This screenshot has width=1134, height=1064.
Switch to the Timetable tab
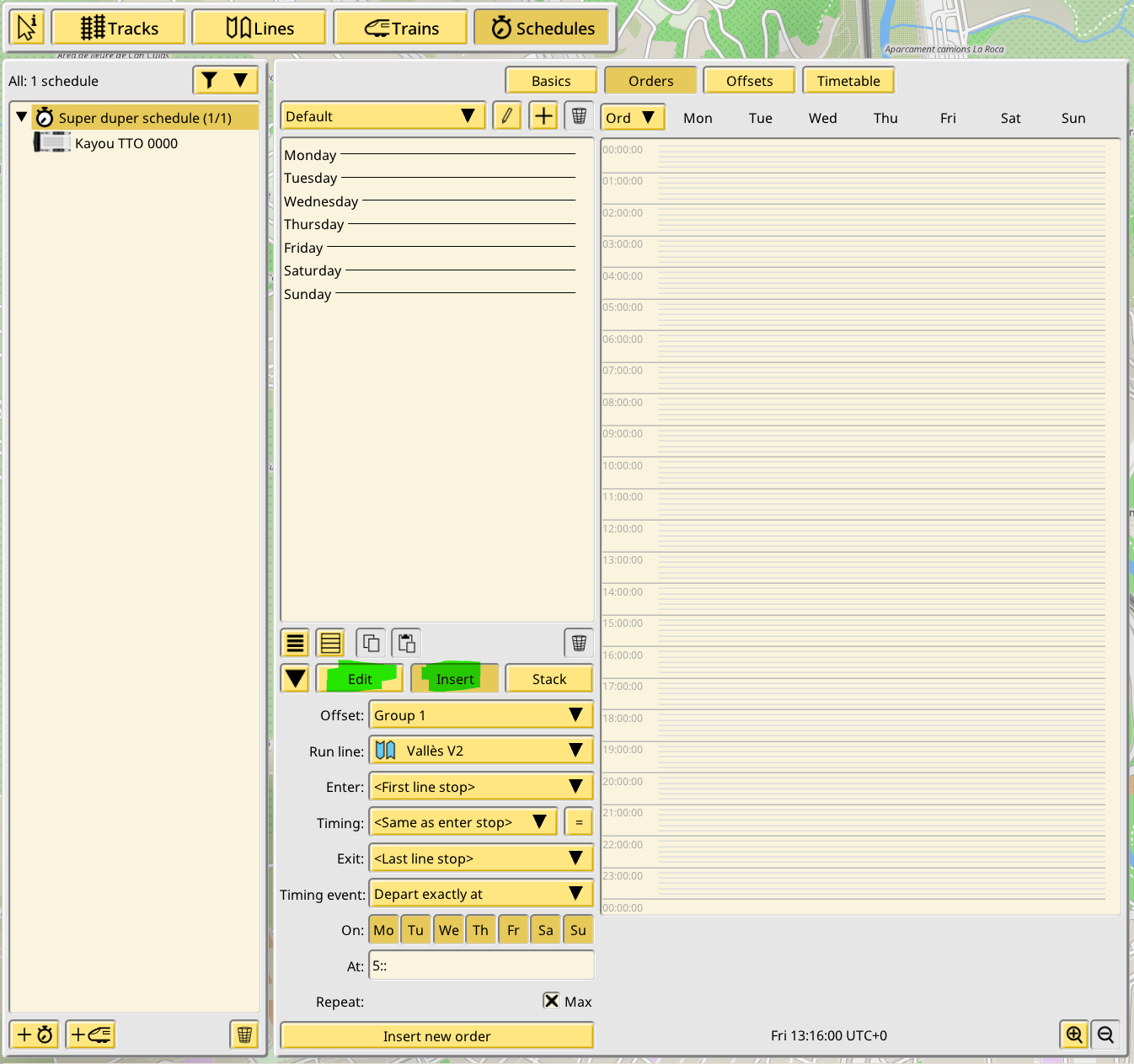[848, 81]
